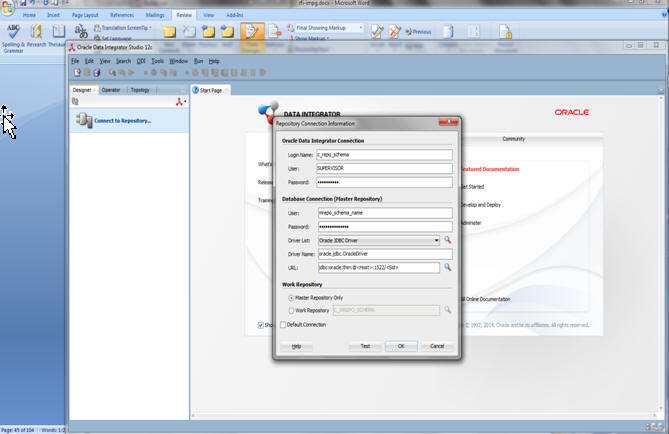Click the refresh icon under Designer tab
669x434 pixels.
[75, 102]
